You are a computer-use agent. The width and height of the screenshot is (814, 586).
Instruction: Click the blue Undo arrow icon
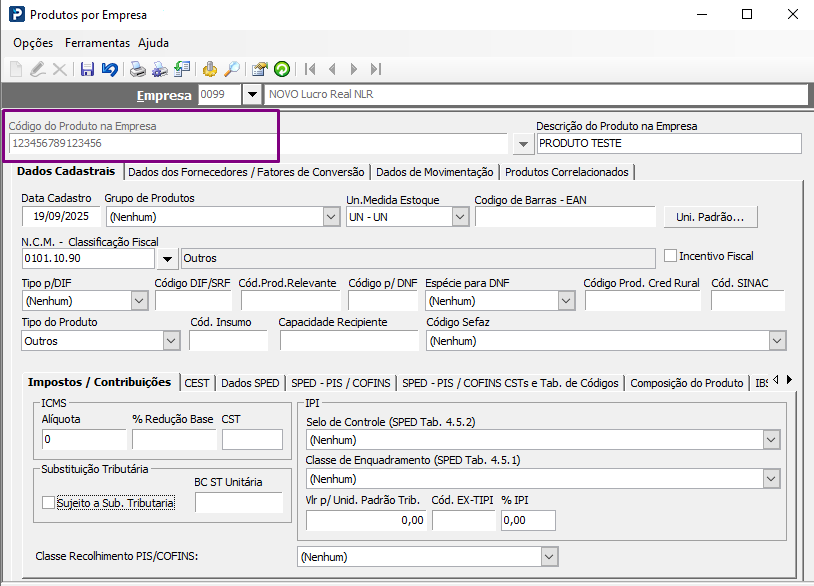[x=109, y=69]
